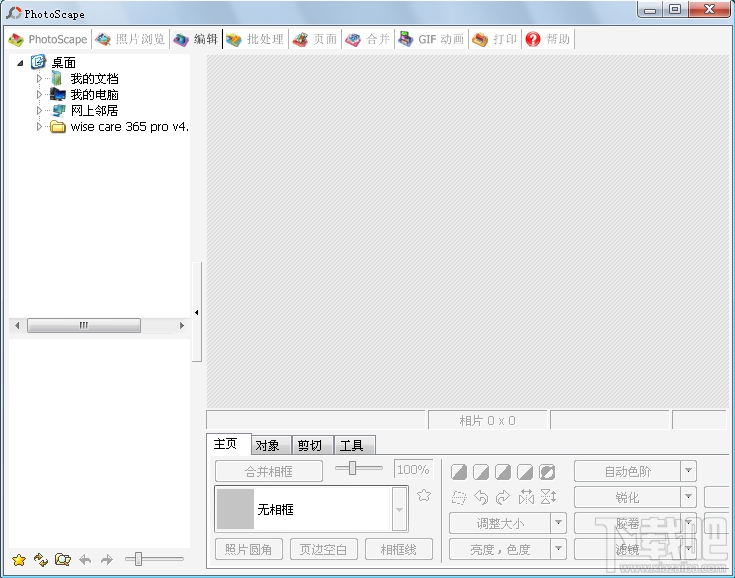Image resolution: width=735 pixels, height=578 pixels.
Task: Rotate the photo counterclockwise
Action: point(481,497)
